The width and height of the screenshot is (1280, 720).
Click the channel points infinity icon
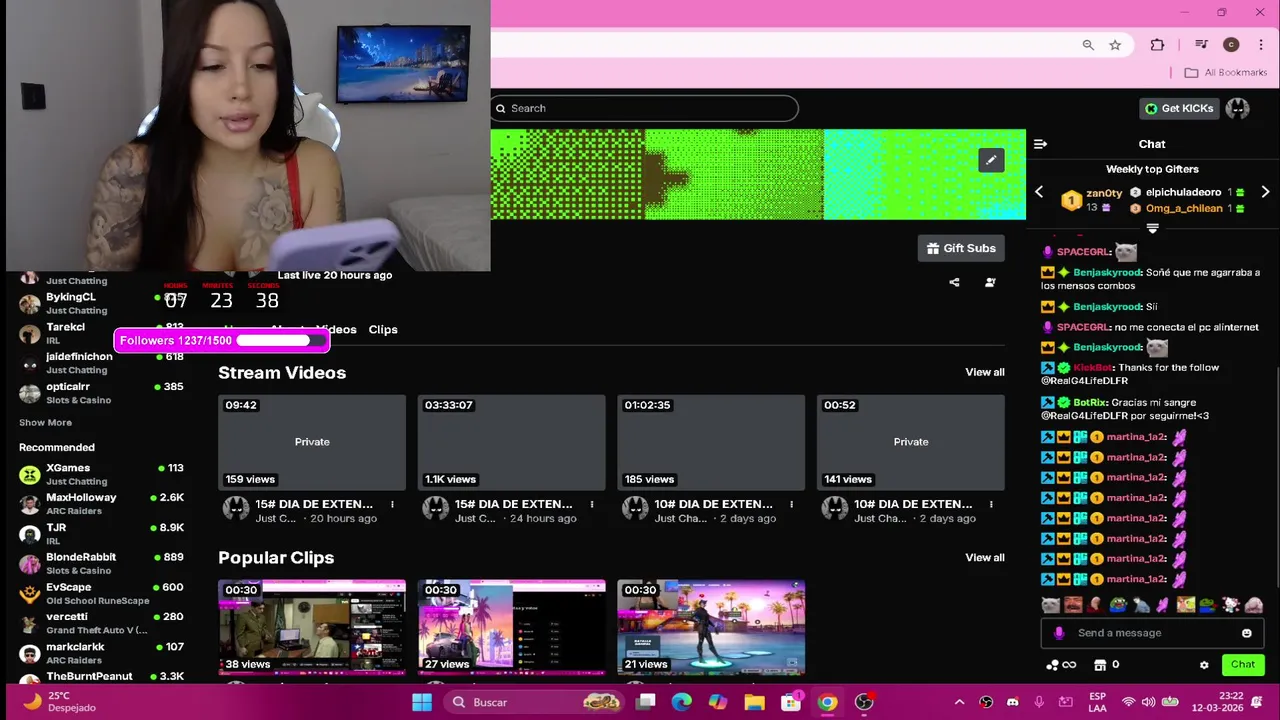pos(1061,665)
